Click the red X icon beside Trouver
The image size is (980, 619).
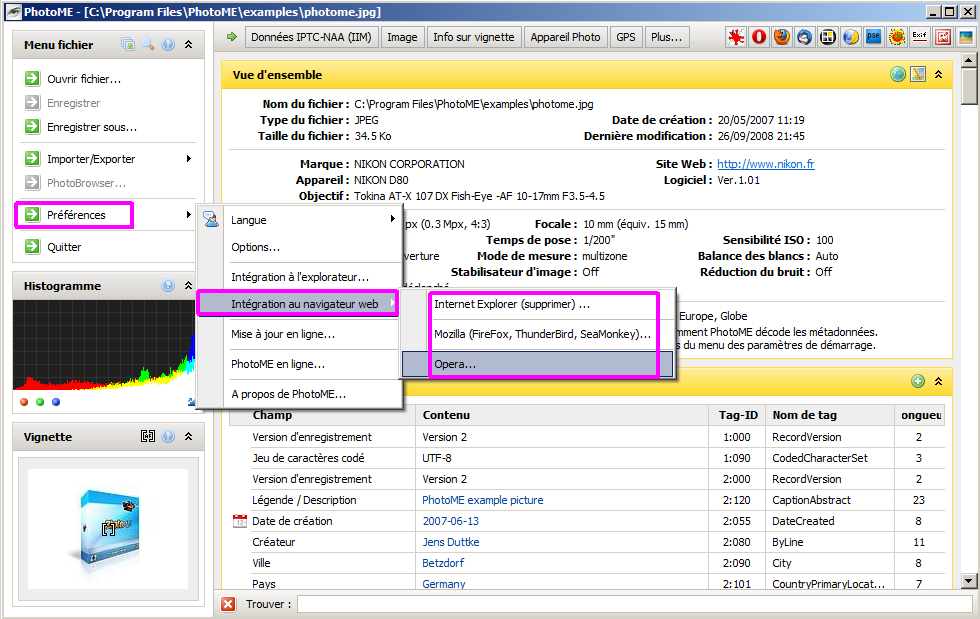(x=228, y=604)
